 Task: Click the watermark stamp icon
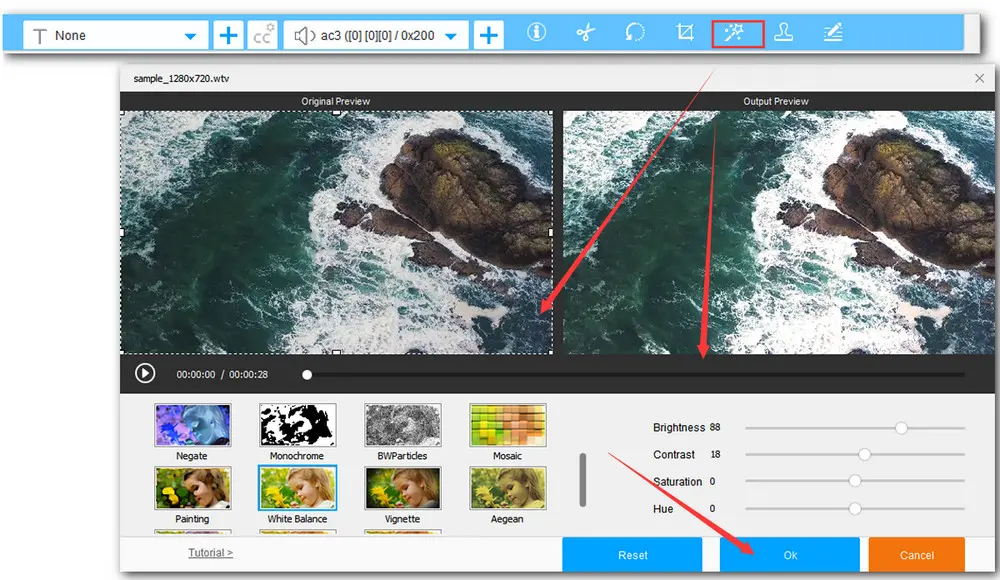783,33
